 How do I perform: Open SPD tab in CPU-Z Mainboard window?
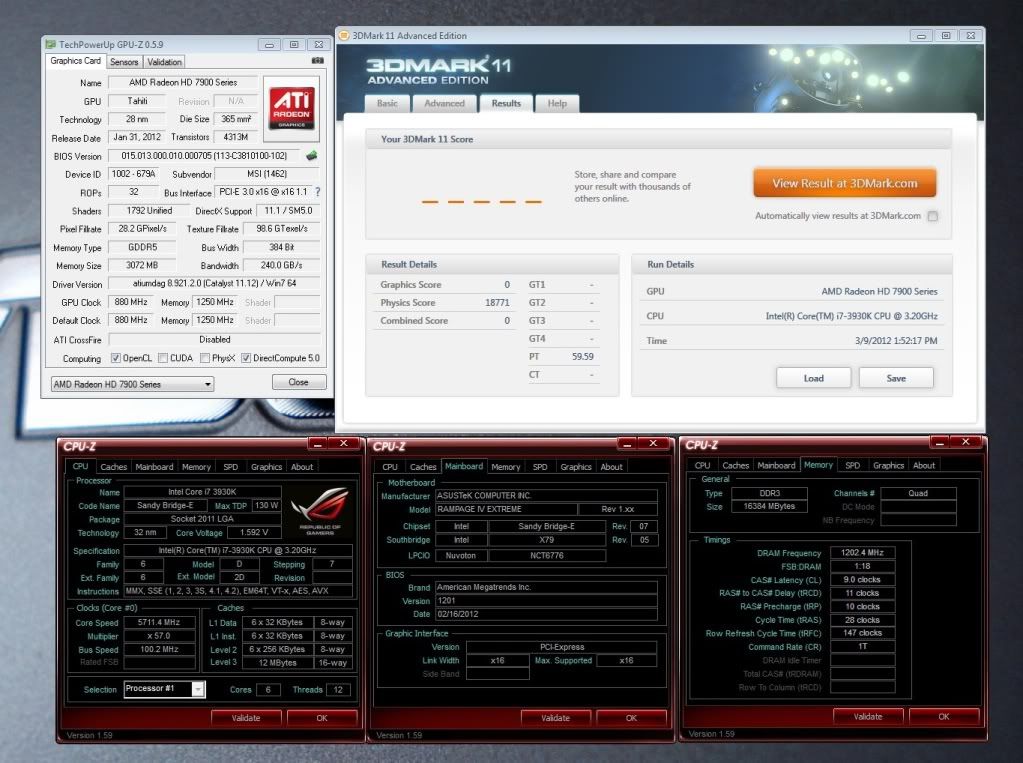point(540,467)
